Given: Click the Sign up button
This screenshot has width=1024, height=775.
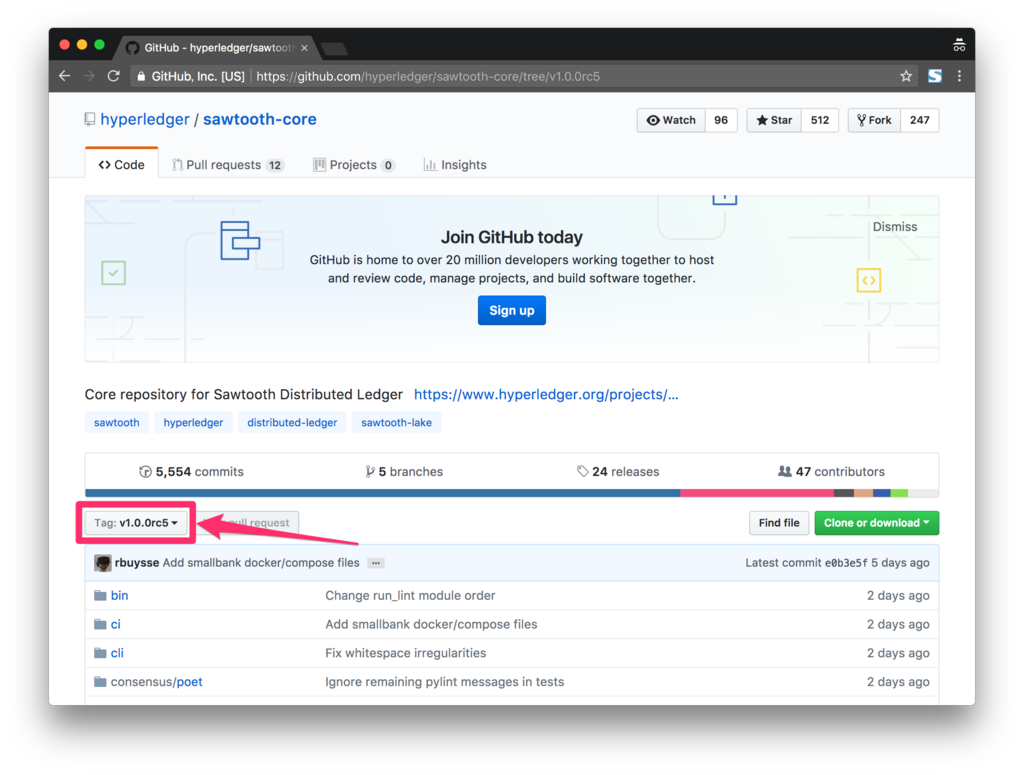Looking at the screenshot, I should [x=511, y=310].
